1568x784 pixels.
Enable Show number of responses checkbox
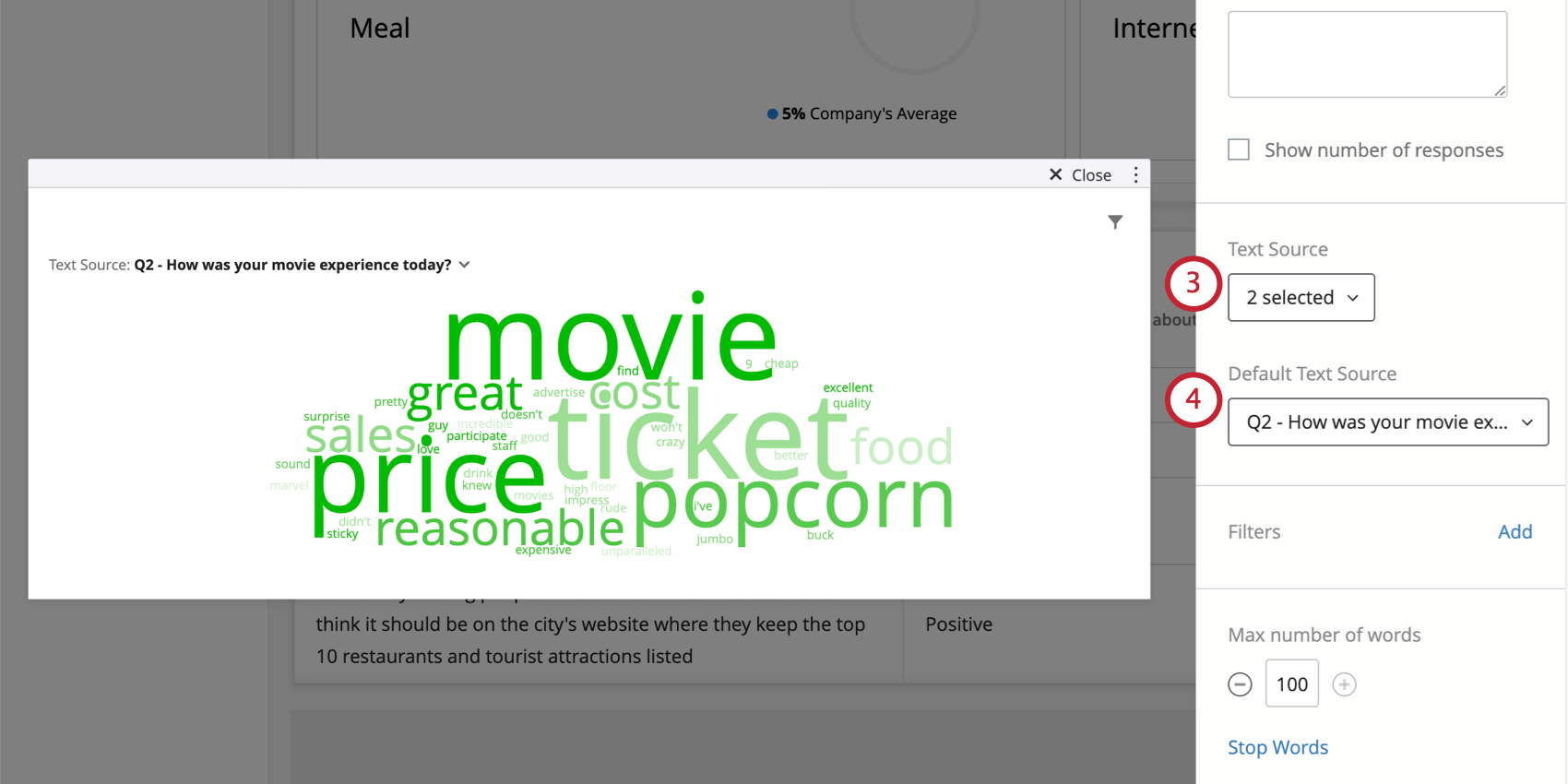pos(1239,149)
